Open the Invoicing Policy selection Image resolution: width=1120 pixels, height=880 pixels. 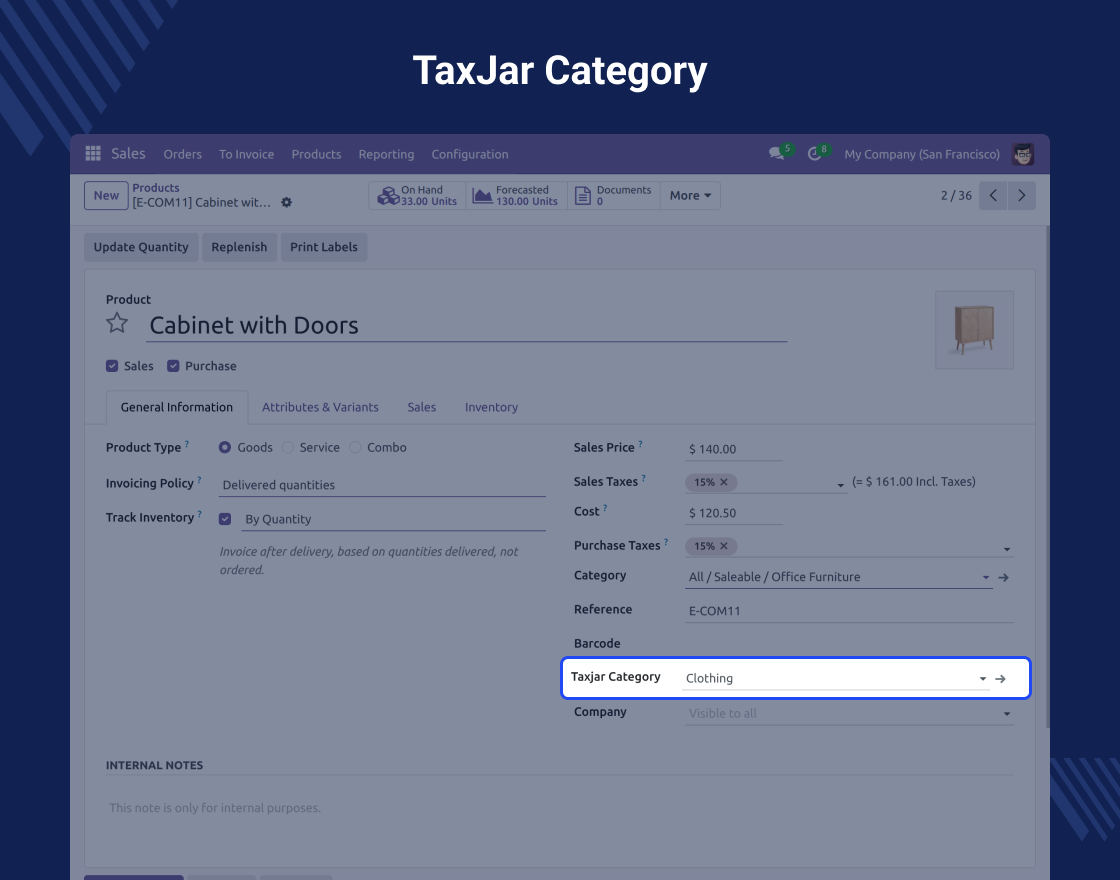tap(383, 485)
